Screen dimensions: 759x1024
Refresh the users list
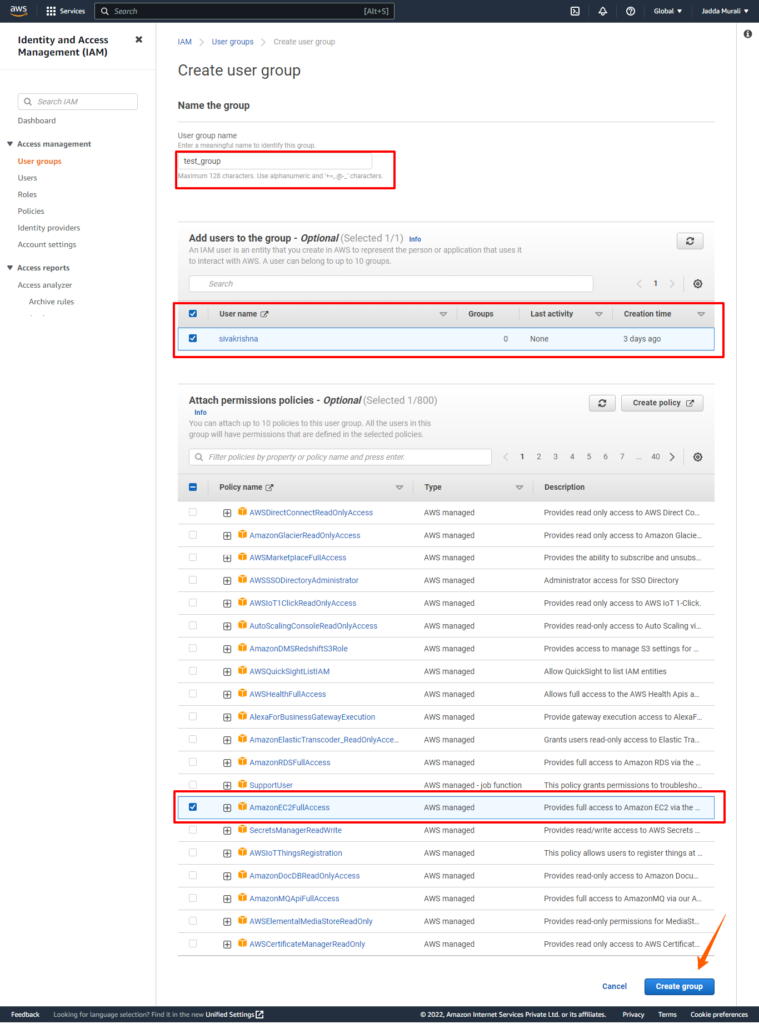tap(690, 241)
